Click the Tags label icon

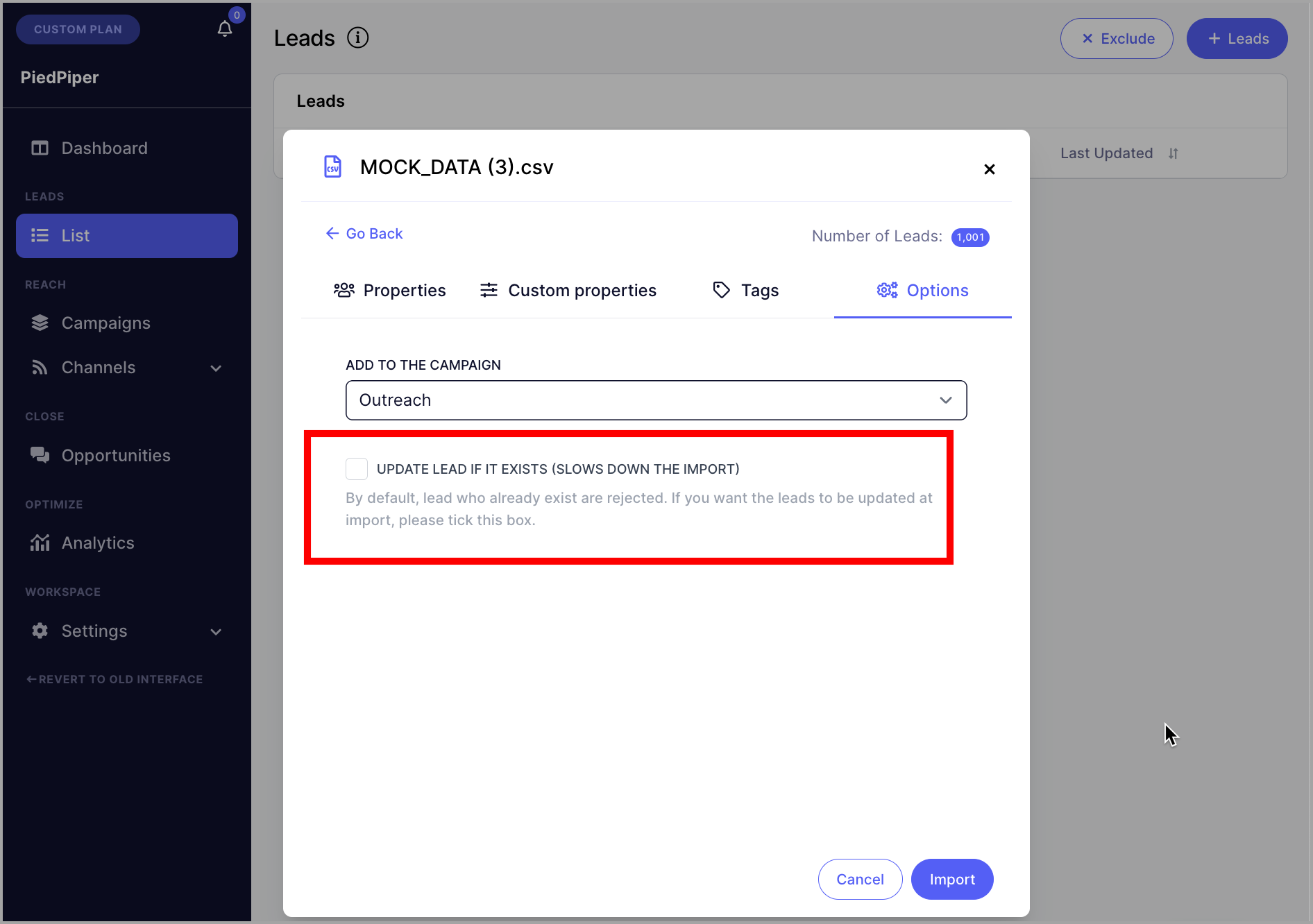[x=722, y=290]
